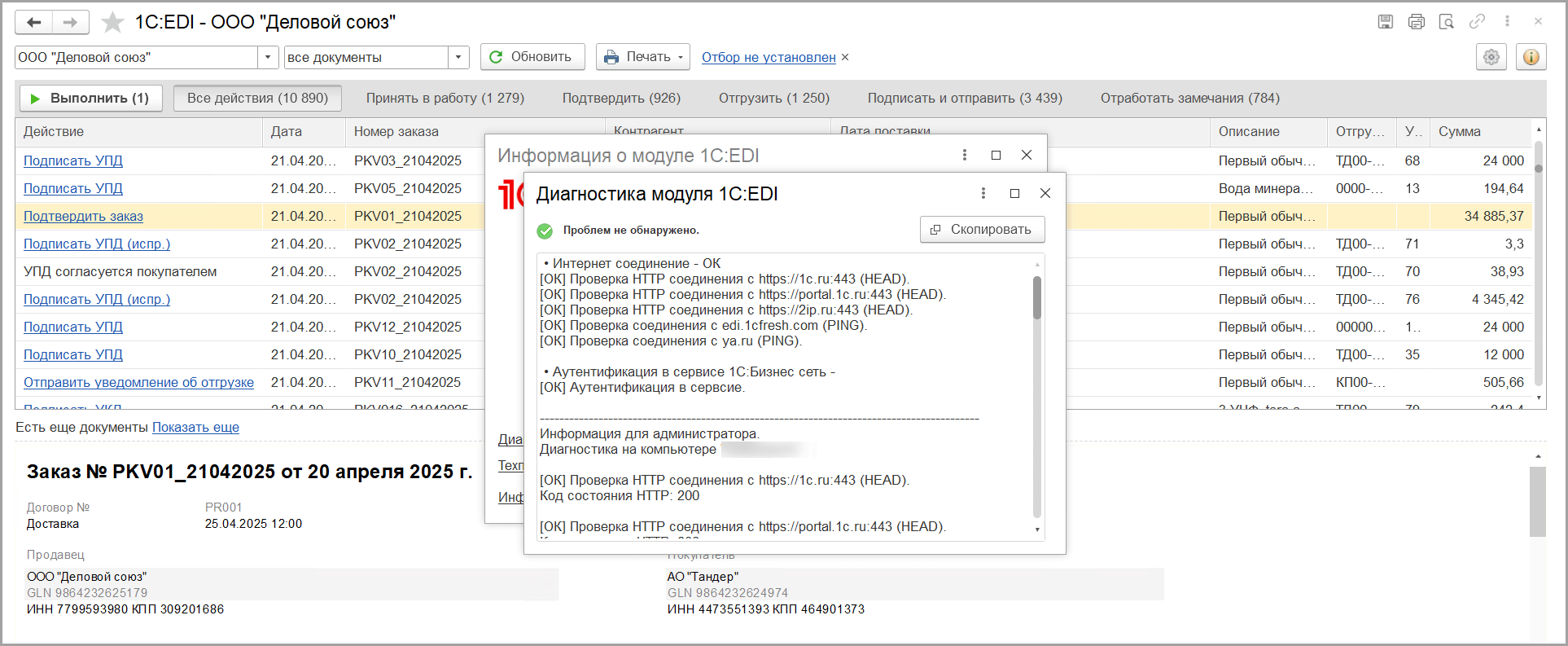
Task: Select 'Подтвердить (926)' tab
Action: coord(621,98)
